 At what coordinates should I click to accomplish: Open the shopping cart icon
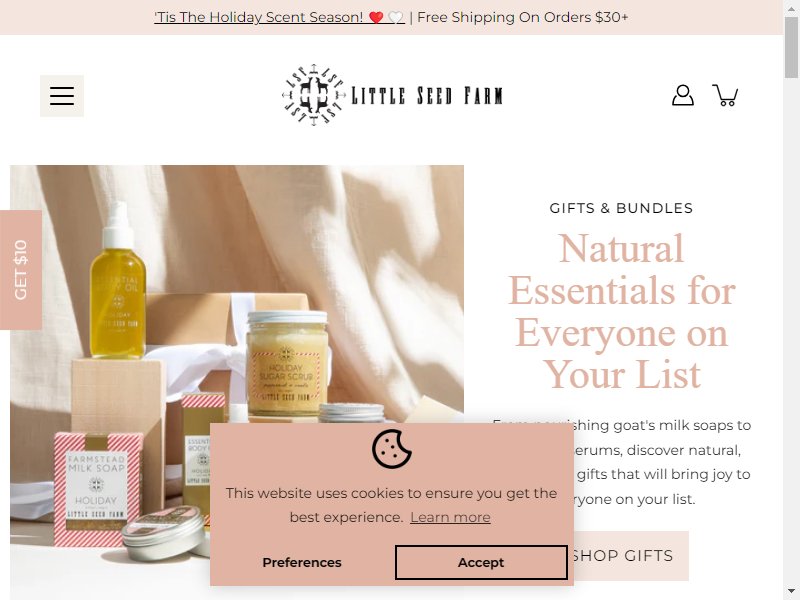(725, 95)
